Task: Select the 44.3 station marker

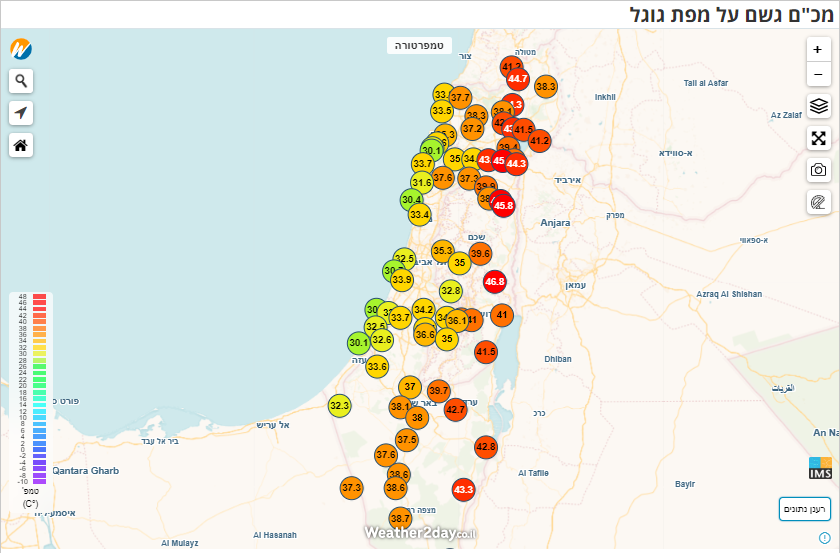Action: click(x=516, y=163)
